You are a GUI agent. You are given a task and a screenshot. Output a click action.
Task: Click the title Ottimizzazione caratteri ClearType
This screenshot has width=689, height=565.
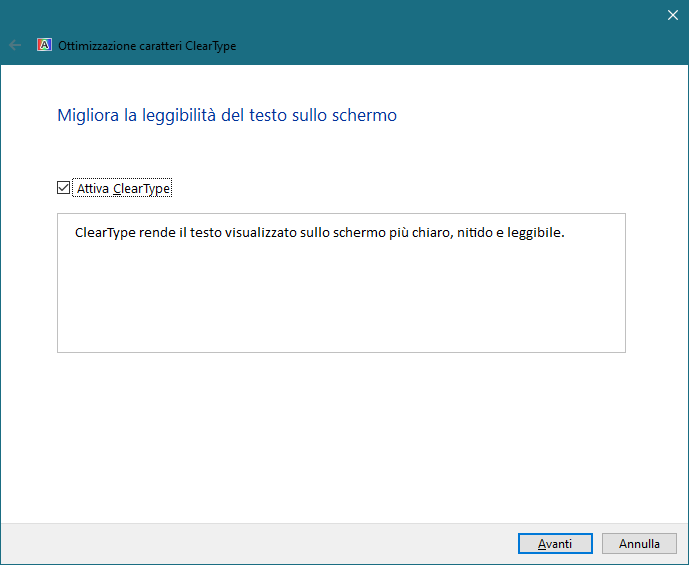point(147,46)
